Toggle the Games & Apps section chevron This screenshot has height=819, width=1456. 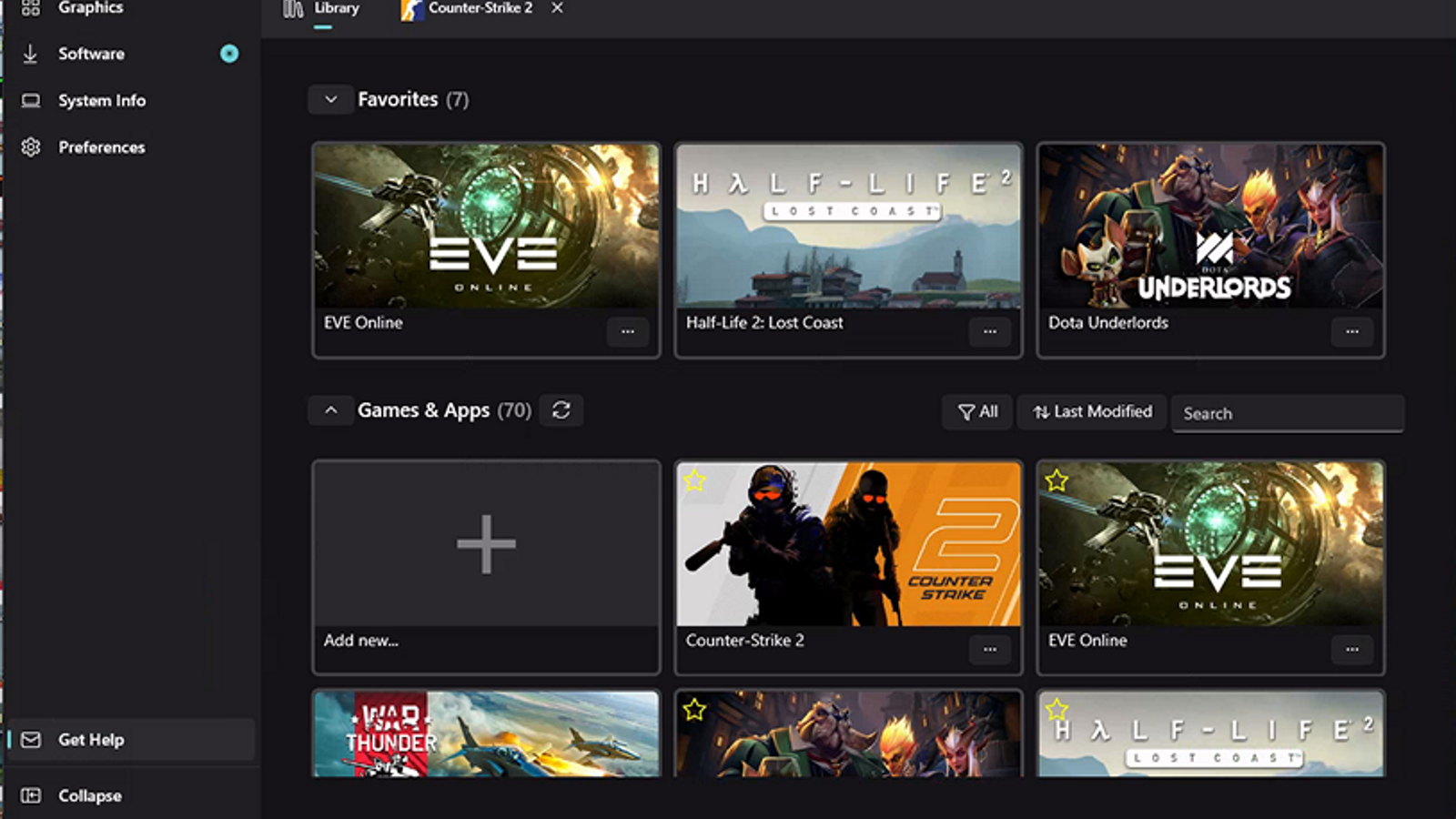(x=330, y=410)
